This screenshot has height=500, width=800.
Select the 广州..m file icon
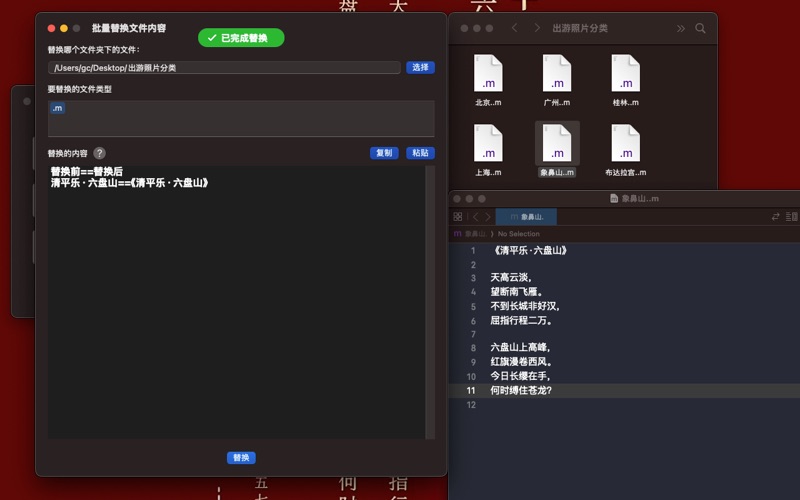point(557,73)
